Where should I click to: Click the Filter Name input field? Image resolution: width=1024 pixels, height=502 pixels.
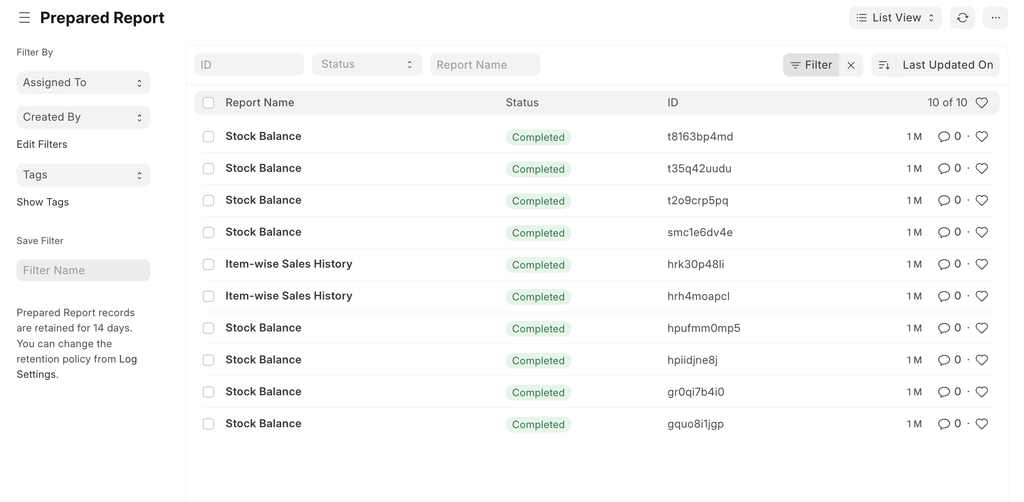[83, 271]
